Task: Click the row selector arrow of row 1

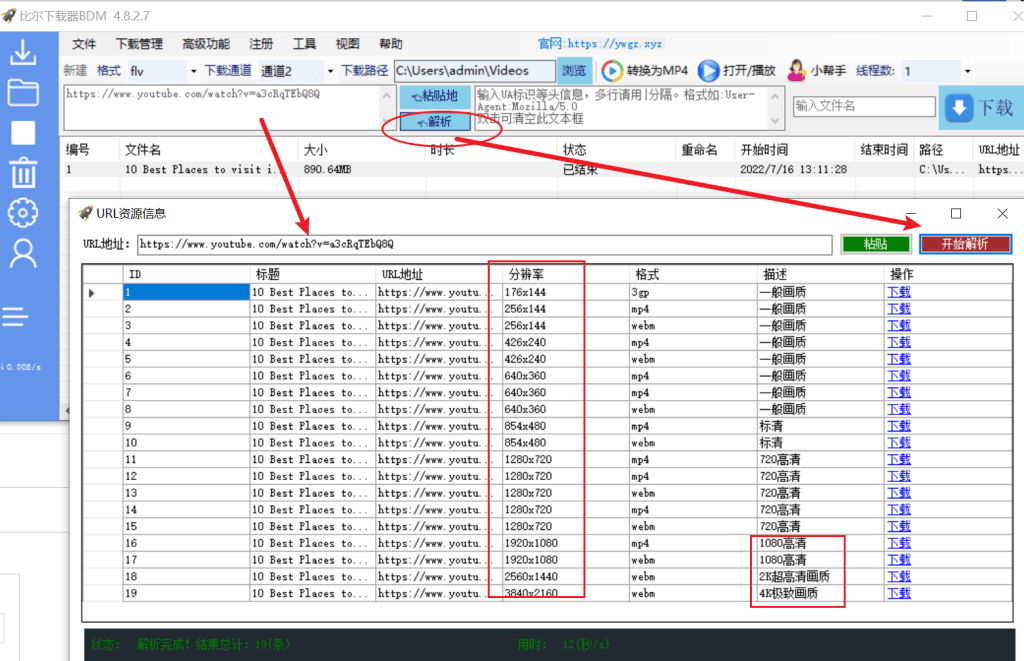Action: [92, 293]
